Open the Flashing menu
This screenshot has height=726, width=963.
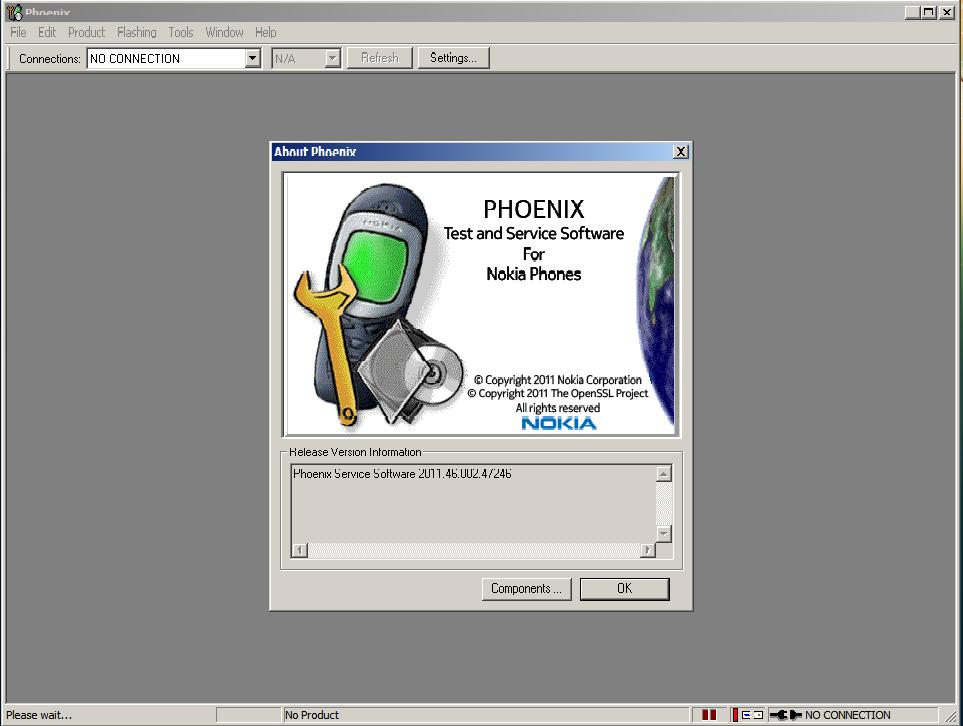click(137, 33)
